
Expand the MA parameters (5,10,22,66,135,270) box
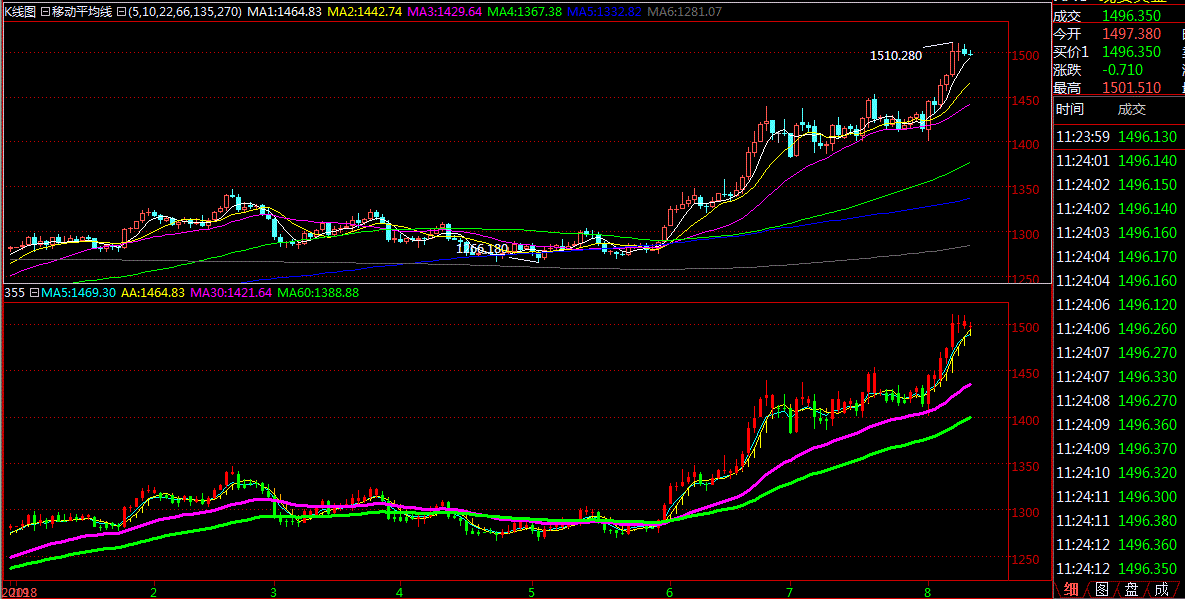click(x=121, y=12)
